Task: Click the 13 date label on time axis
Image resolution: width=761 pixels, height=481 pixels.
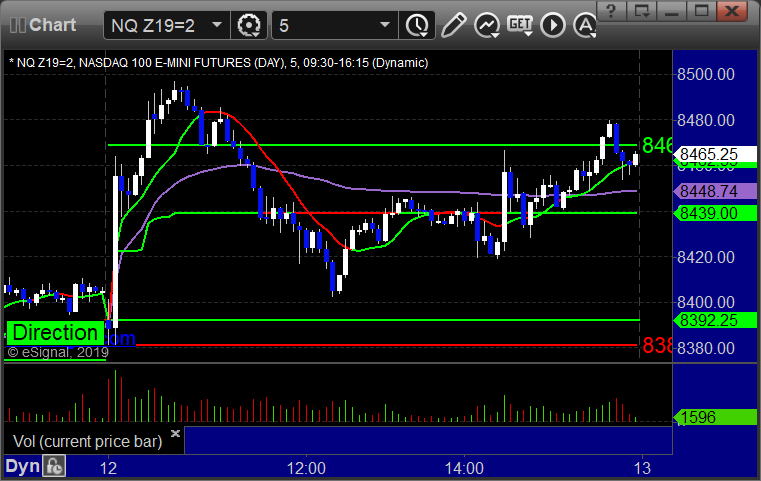Action: [x=642, y=468]
